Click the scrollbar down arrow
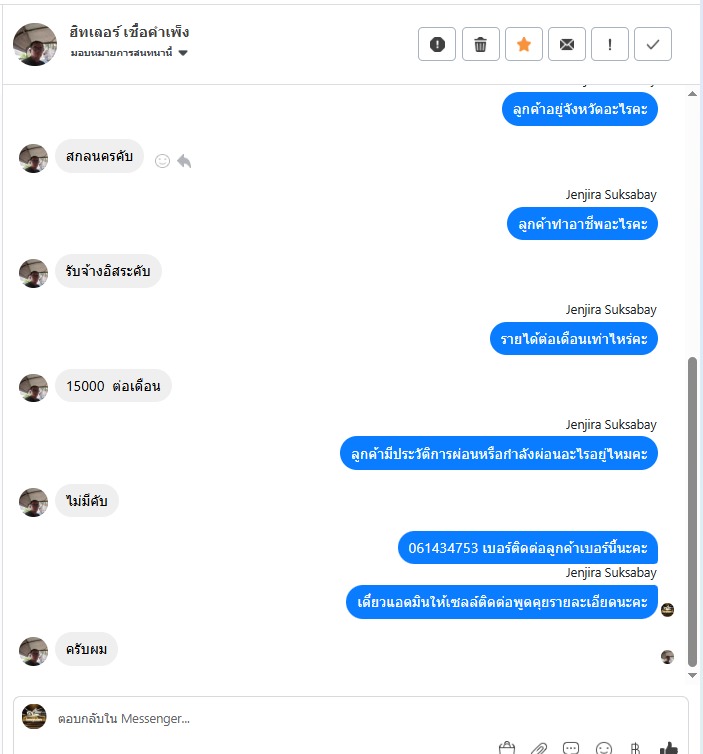703x754 pixels. [692, 675]
